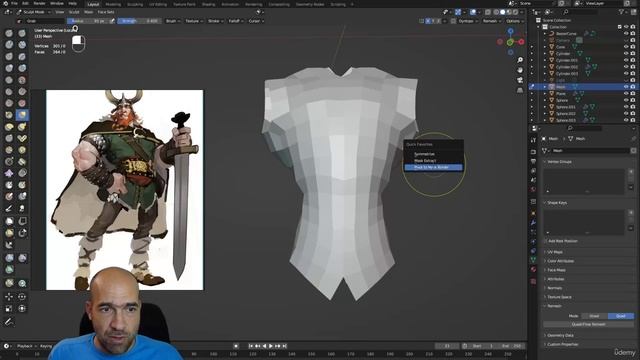
Task: Hide Sphere.003 in the outliner
Action: pos(626,120)
